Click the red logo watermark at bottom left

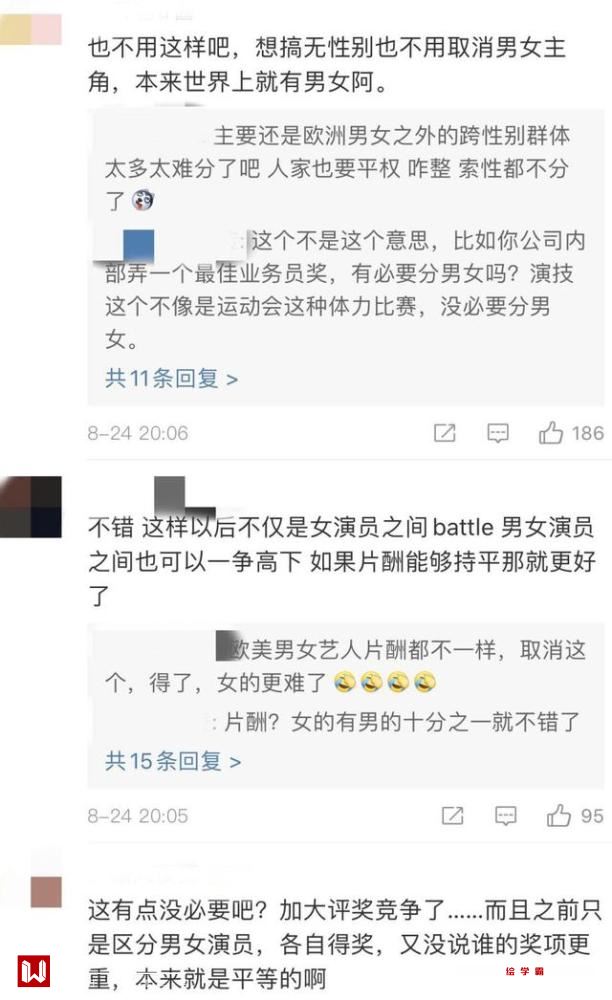point(34,971)
